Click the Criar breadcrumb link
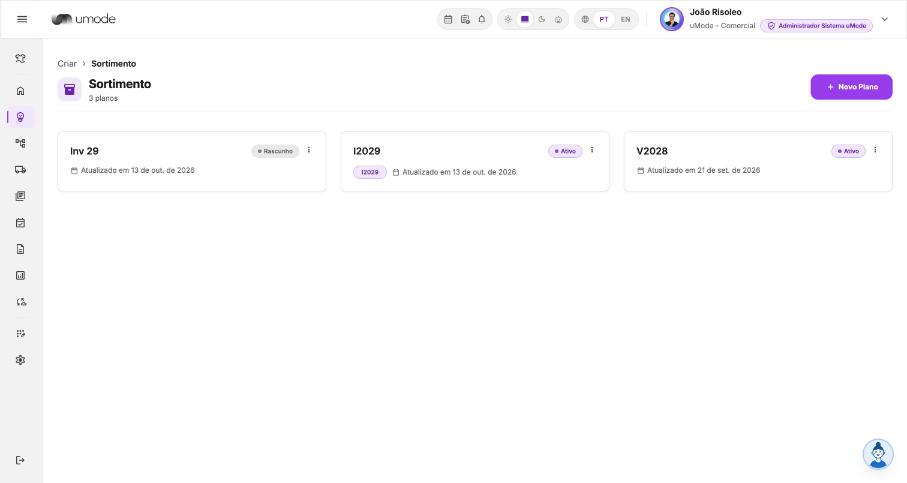Viewport: 907px width, 483px height. point(67,64)
